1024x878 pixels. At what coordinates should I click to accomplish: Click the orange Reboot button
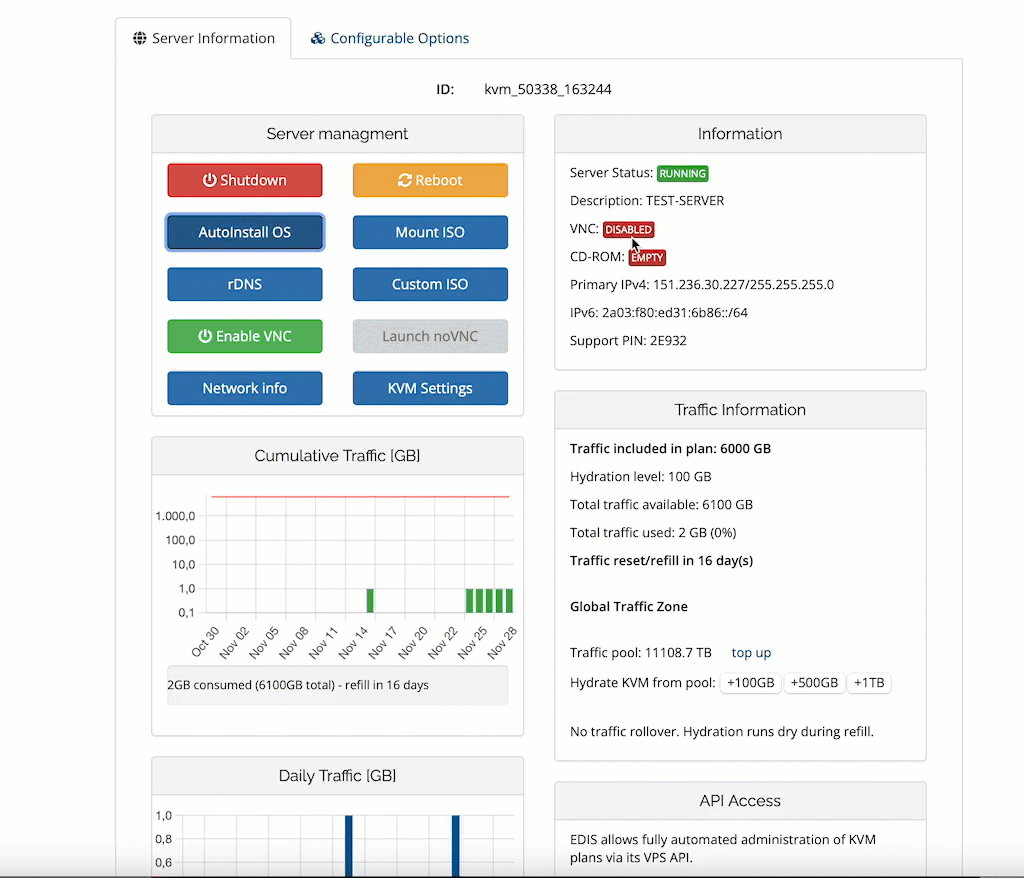click(430, 180)
